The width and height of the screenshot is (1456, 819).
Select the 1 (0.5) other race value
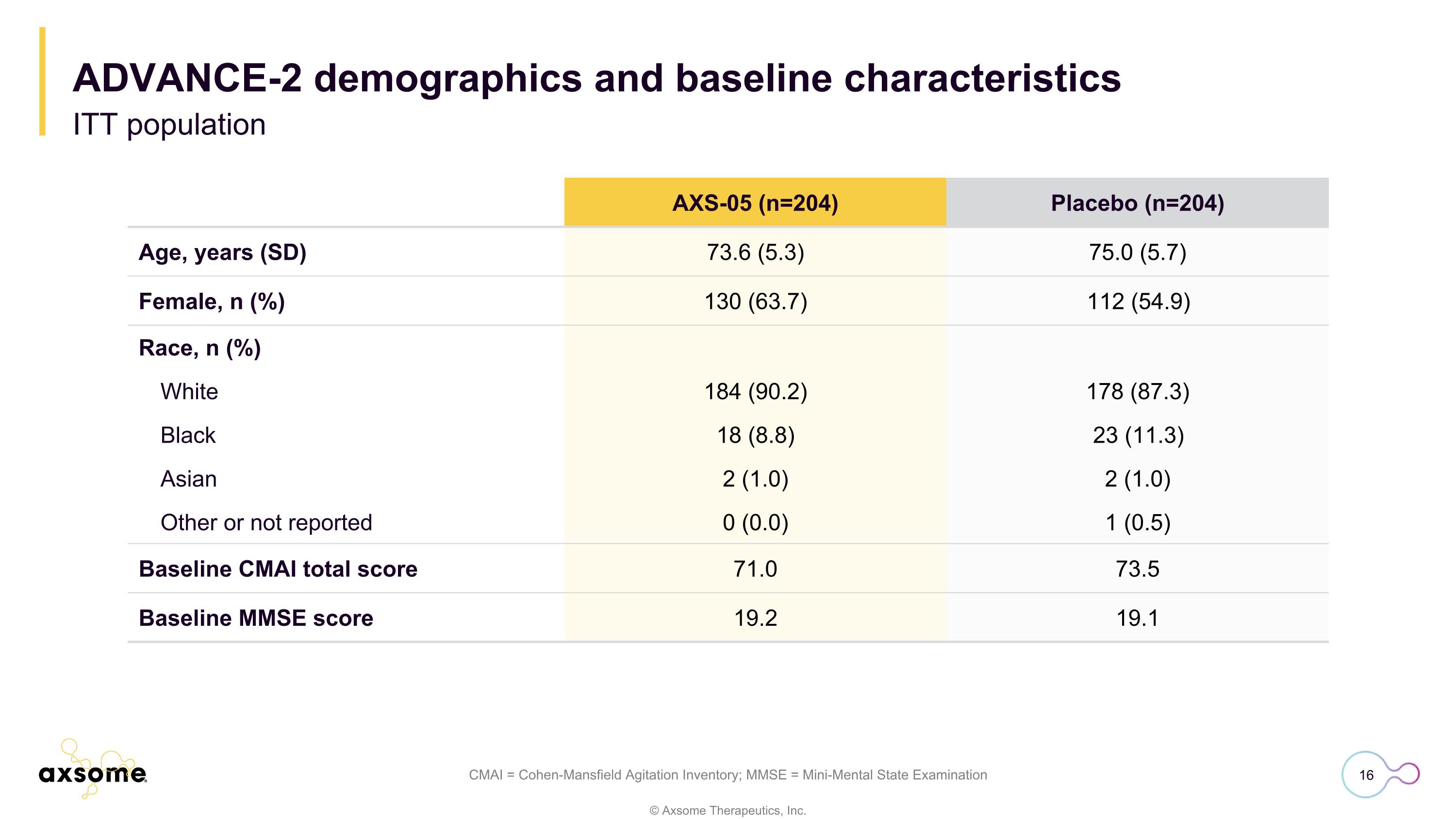click(x=1137, y=523)
